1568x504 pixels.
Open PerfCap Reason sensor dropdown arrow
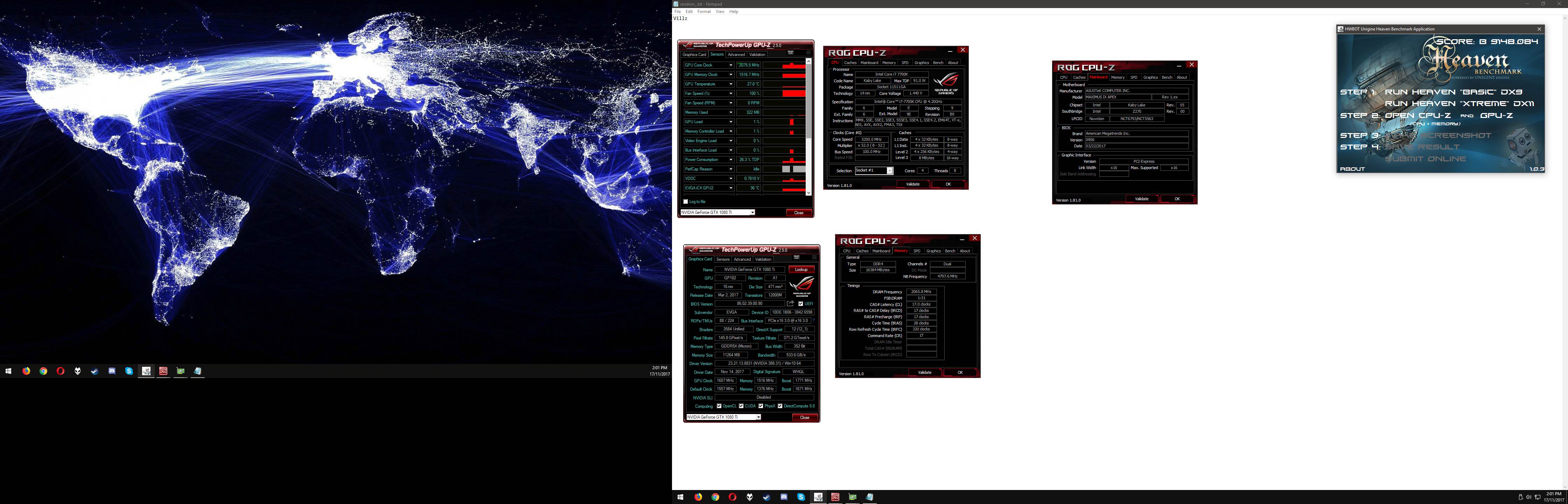[730, 169]
